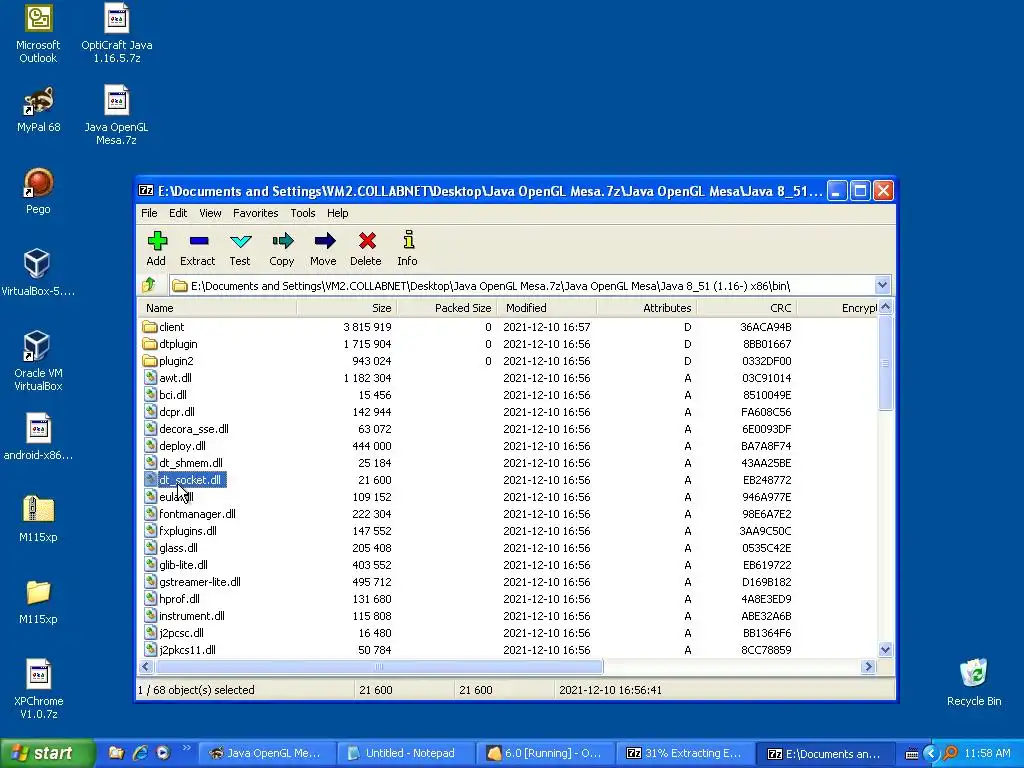The height and width of the screenshot is (768, 1024).
Task: Expand hidden quick launch chevron
Action: (186, 748)
